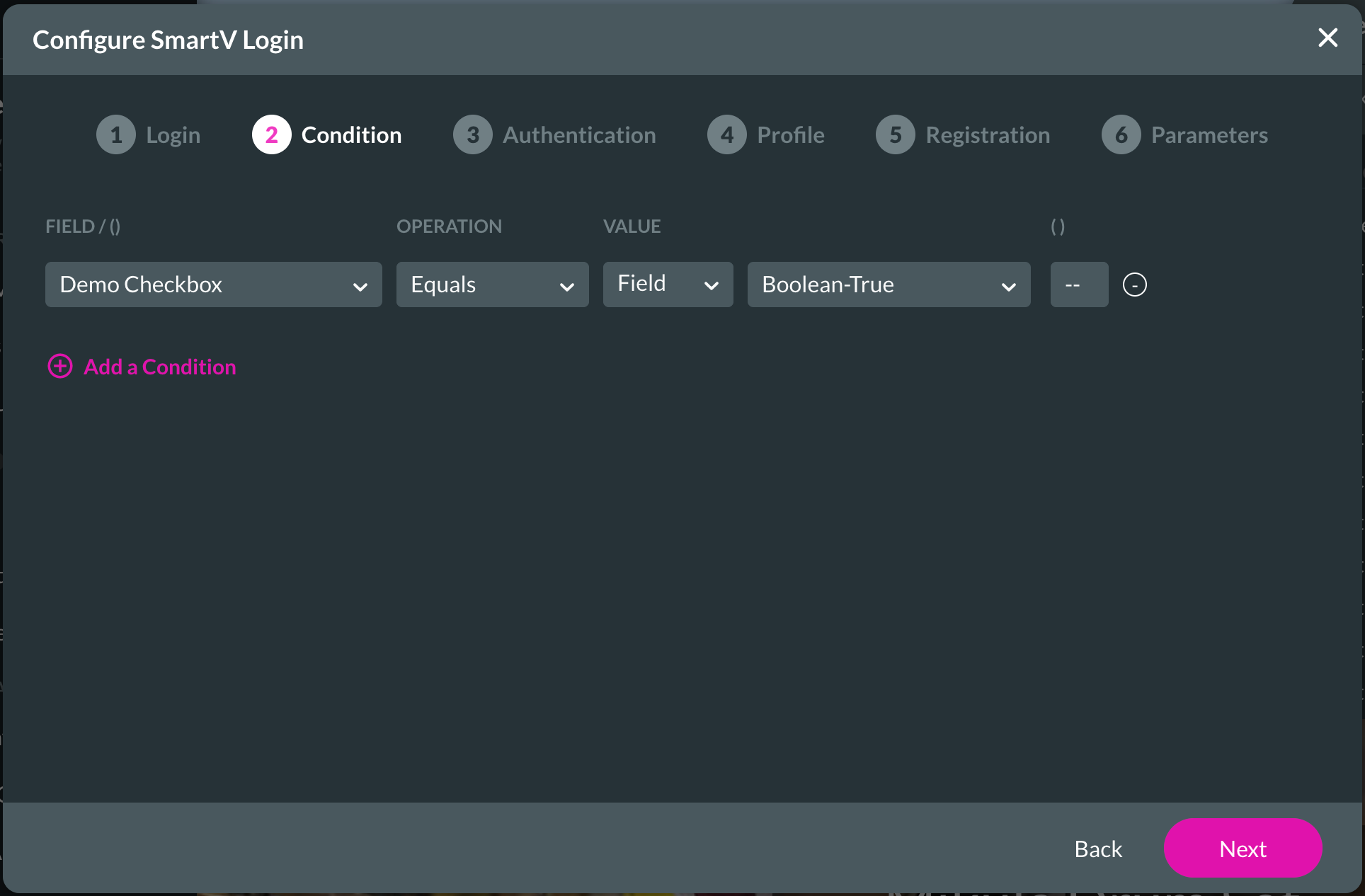Viewport: 1365px width, 896px height.
Task: Change the Equals operation dropdown
Action: 493,285
